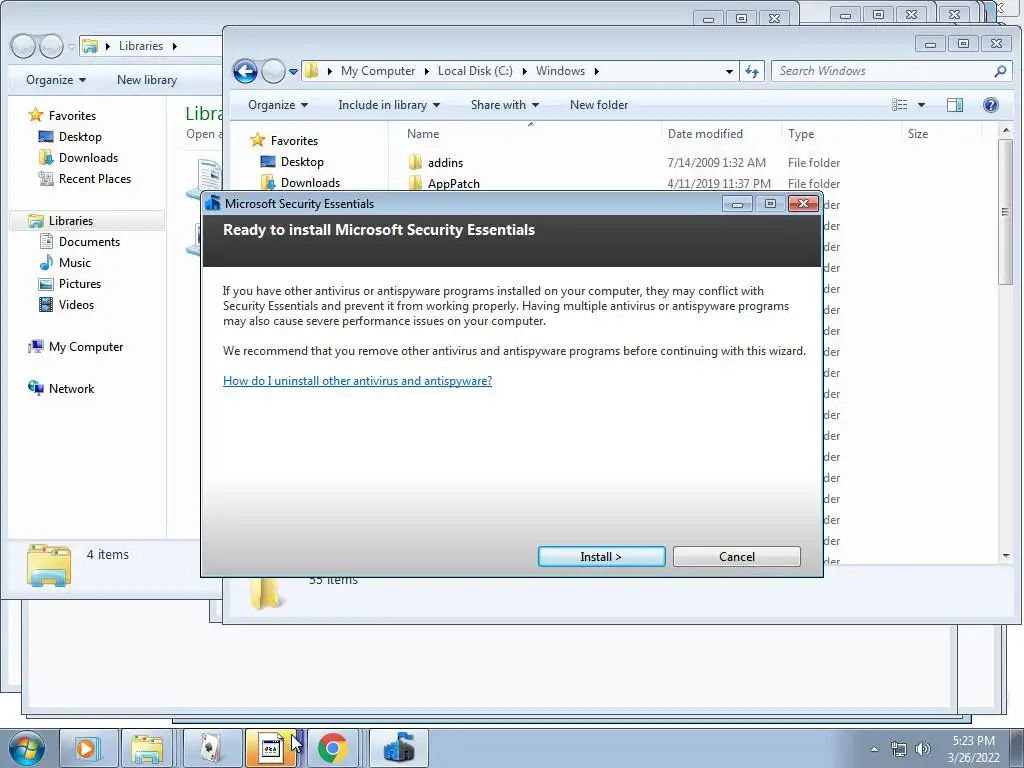
Task: Open Windows Media Player from taskbar
Action: click(x=87, y=748)
